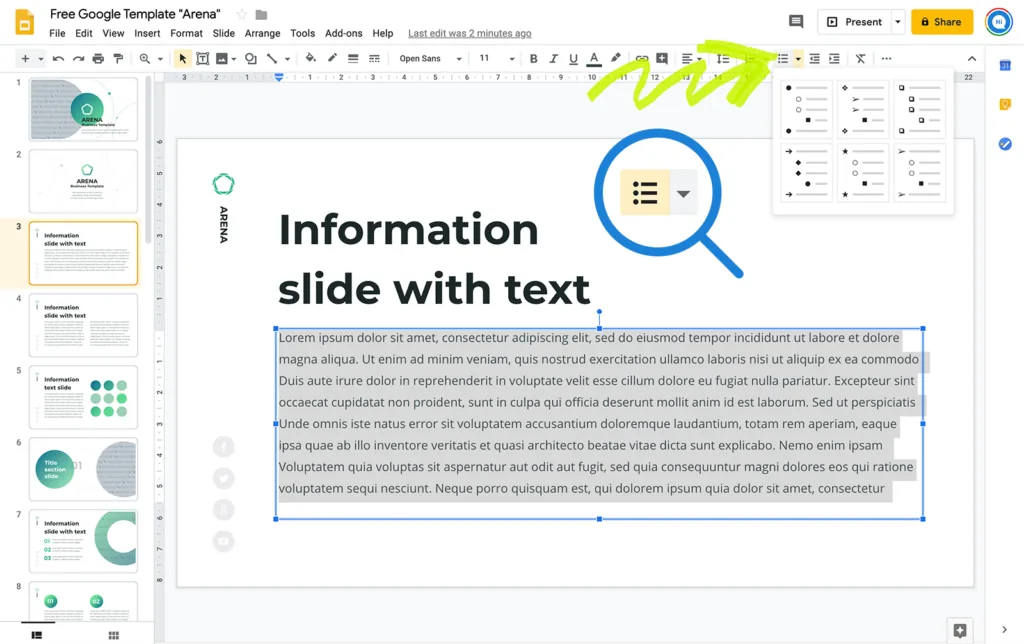Open the line type dropdown arrow

point(287,59)
